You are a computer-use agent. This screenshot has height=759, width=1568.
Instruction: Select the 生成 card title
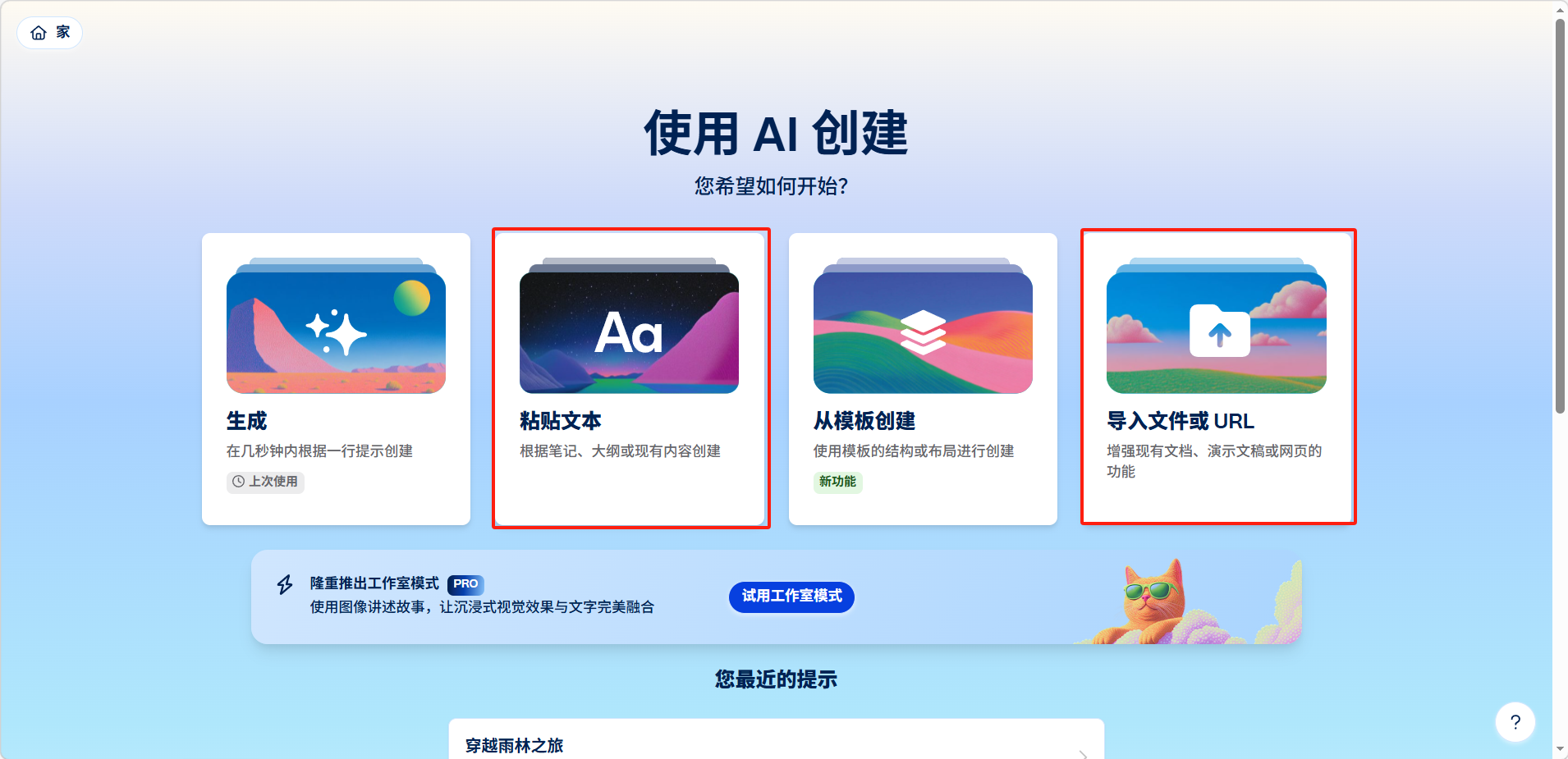[246, 421]
